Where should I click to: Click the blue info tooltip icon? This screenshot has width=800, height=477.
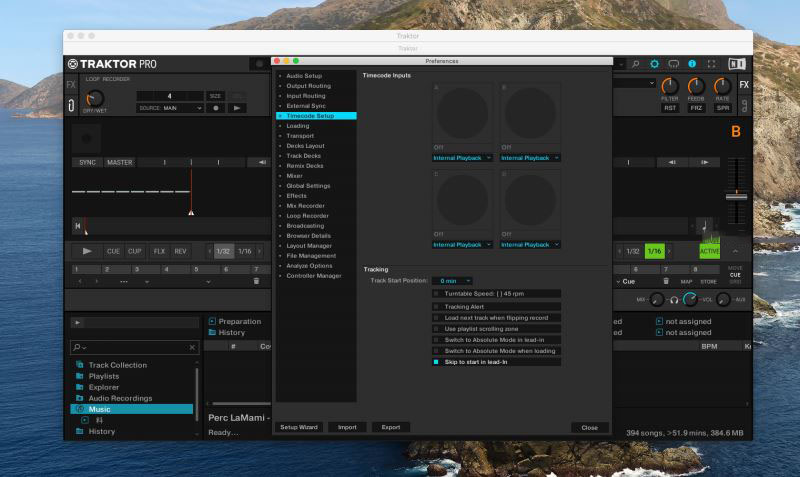pos(692,64)
